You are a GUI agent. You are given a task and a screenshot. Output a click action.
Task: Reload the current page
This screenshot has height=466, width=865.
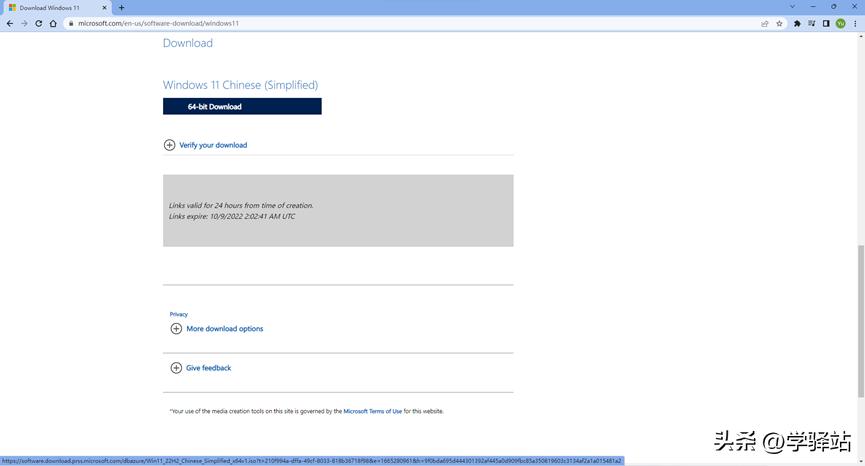[39, 24]
